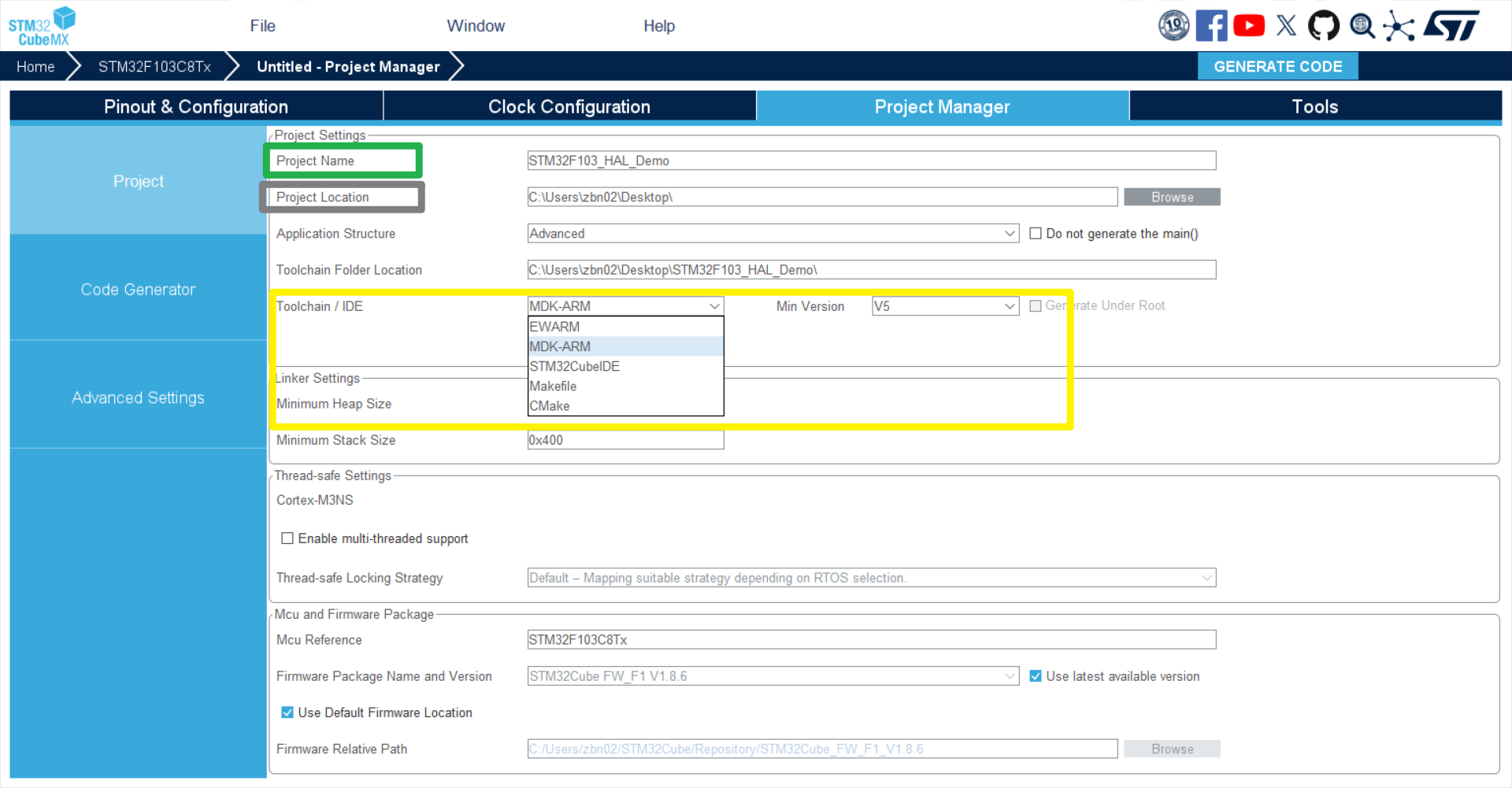The width and height of the screenshot is (1512, 788).
Task: Open the ST logo website link
Action: [x=1451, y=26]
